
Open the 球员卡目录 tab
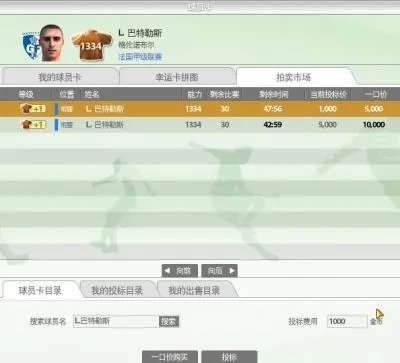coord(40,290)
